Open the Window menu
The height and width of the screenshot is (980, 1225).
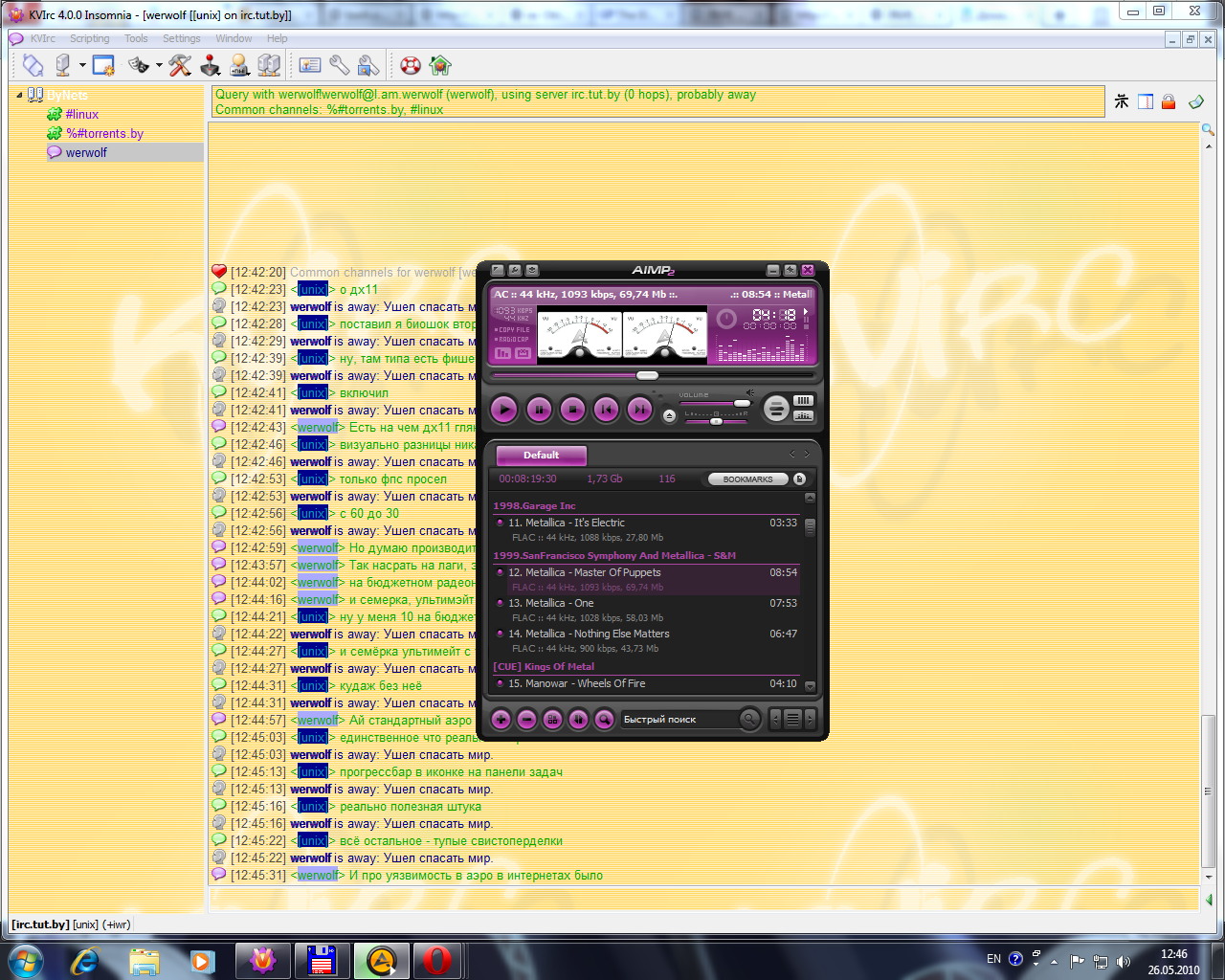(x=234, y=38)
